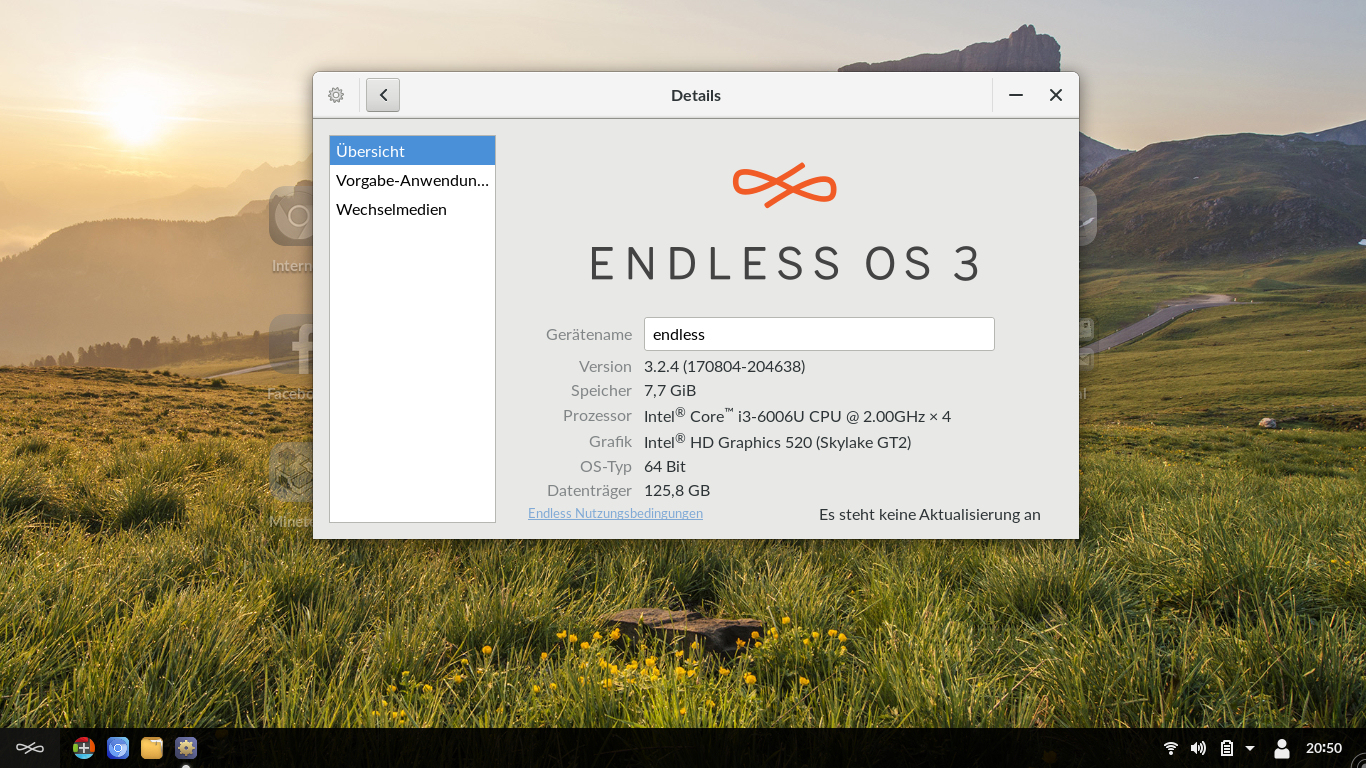Click the OS-Typ value 64 Bit
Screen dimensions: 1366x768
point(665,466)
